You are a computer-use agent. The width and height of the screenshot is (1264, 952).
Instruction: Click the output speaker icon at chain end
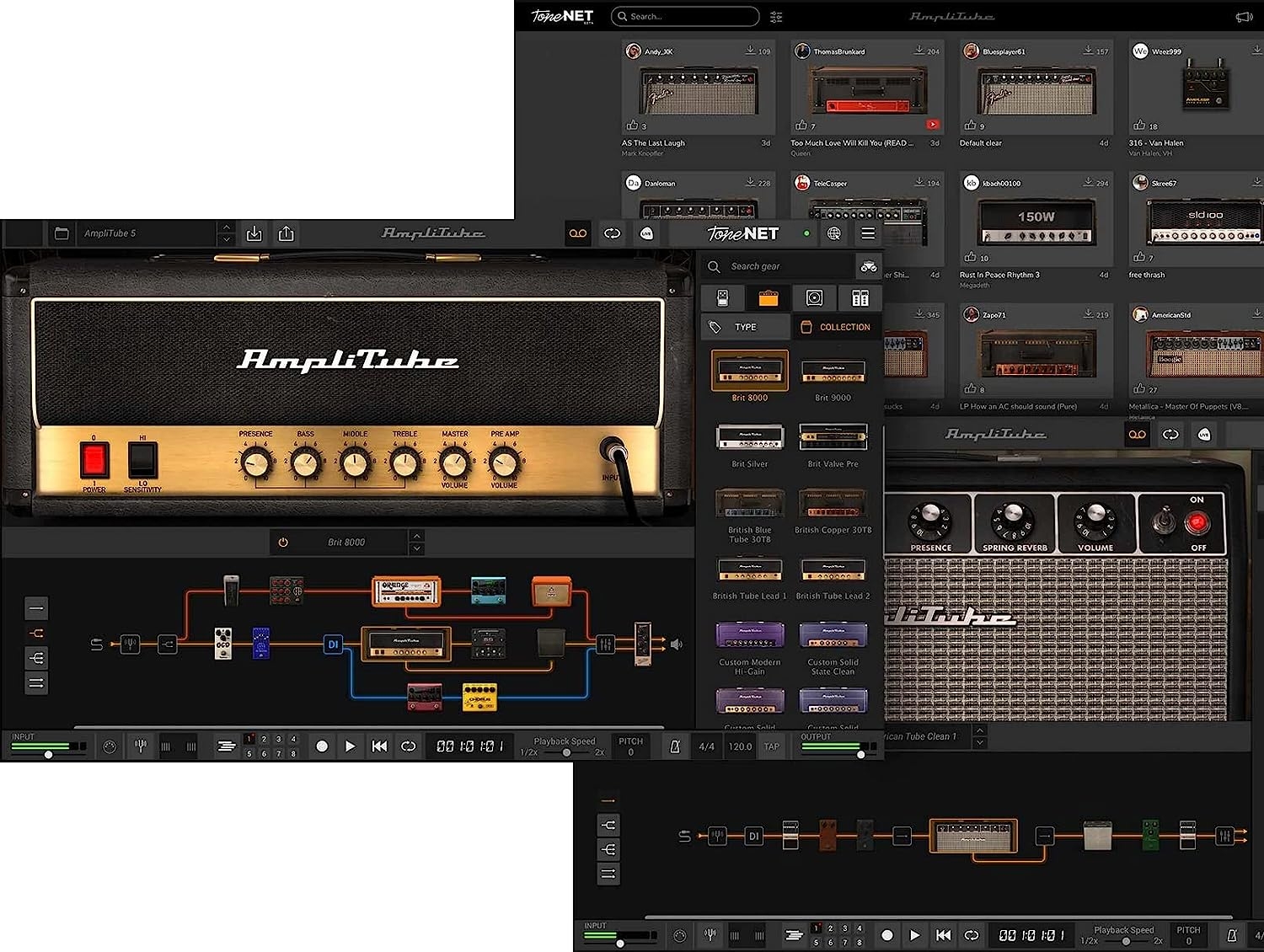pos(676,644)
